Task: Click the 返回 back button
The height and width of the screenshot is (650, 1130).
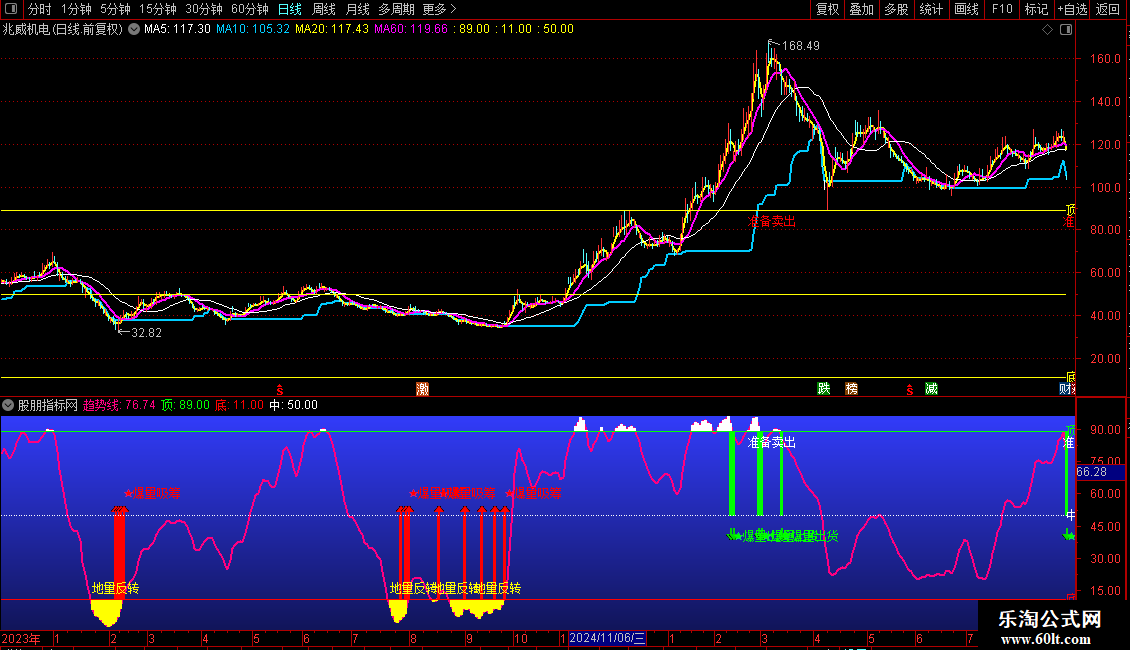Action: point(1108,9)
